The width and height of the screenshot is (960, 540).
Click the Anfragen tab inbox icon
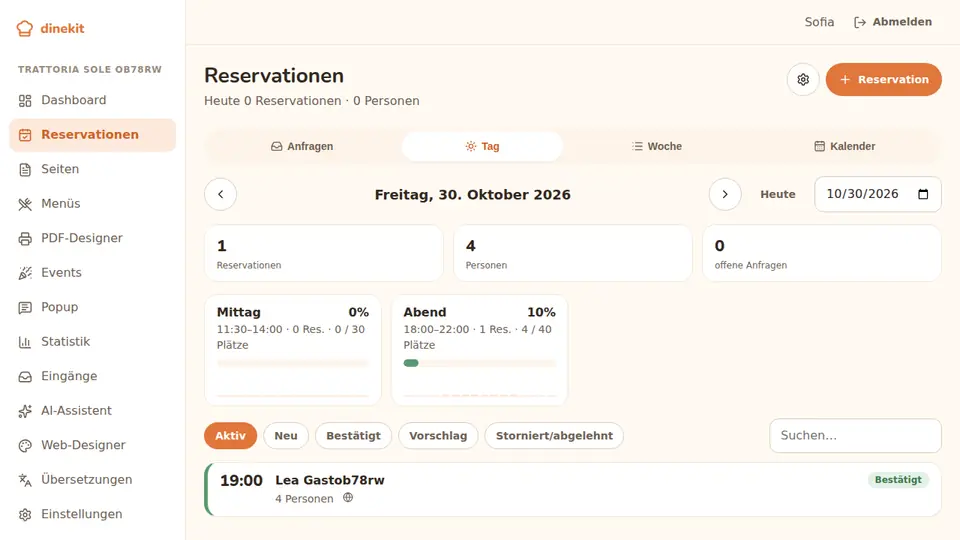277,146
